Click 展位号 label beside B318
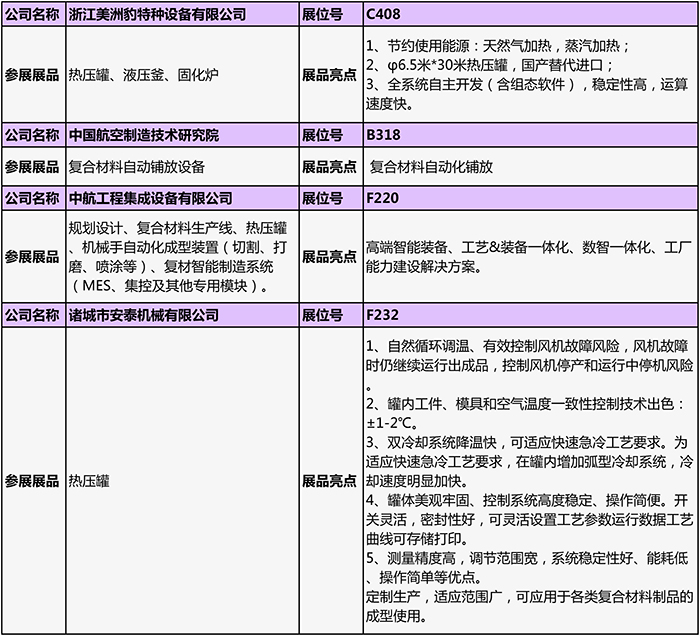Screen dimensions: 700x636 click(322, 135)
